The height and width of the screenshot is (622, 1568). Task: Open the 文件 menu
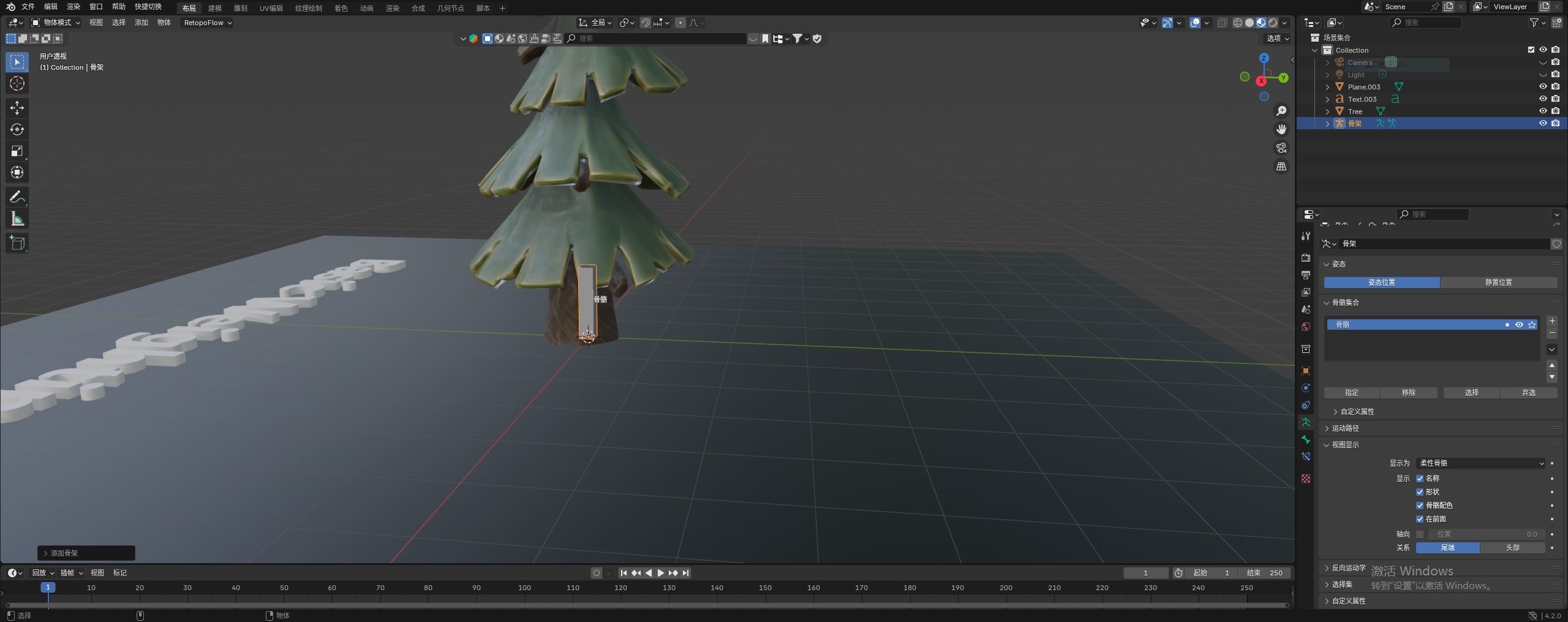28,7
